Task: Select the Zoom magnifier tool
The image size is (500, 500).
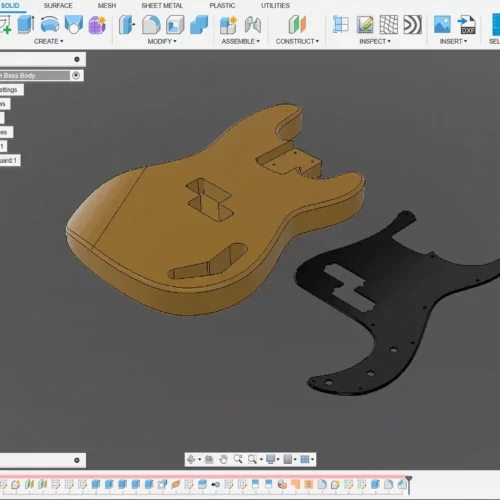Action: point(238,459)
